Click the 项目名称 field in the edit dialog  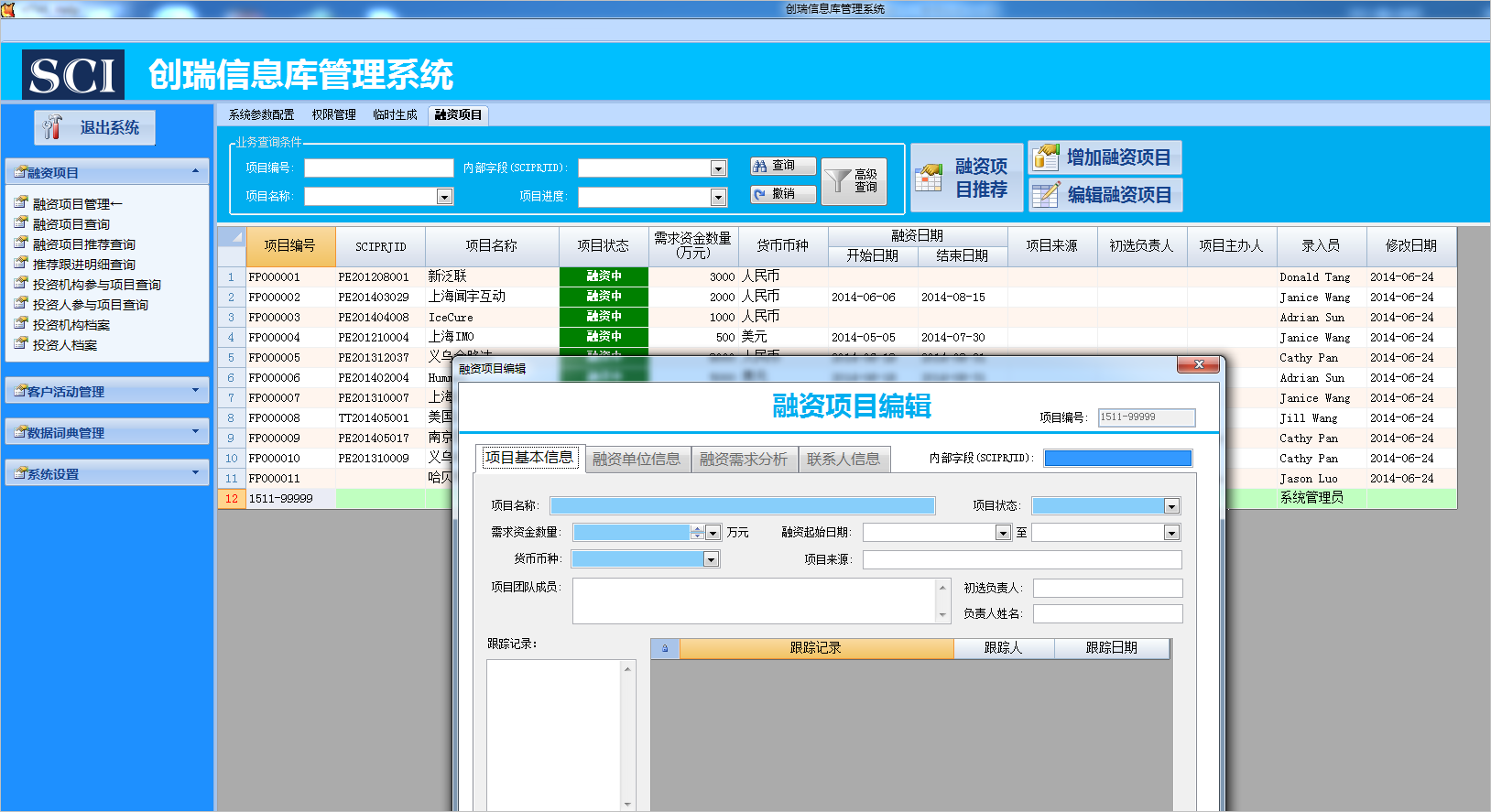pyautogui.click(x=743, y=506)
